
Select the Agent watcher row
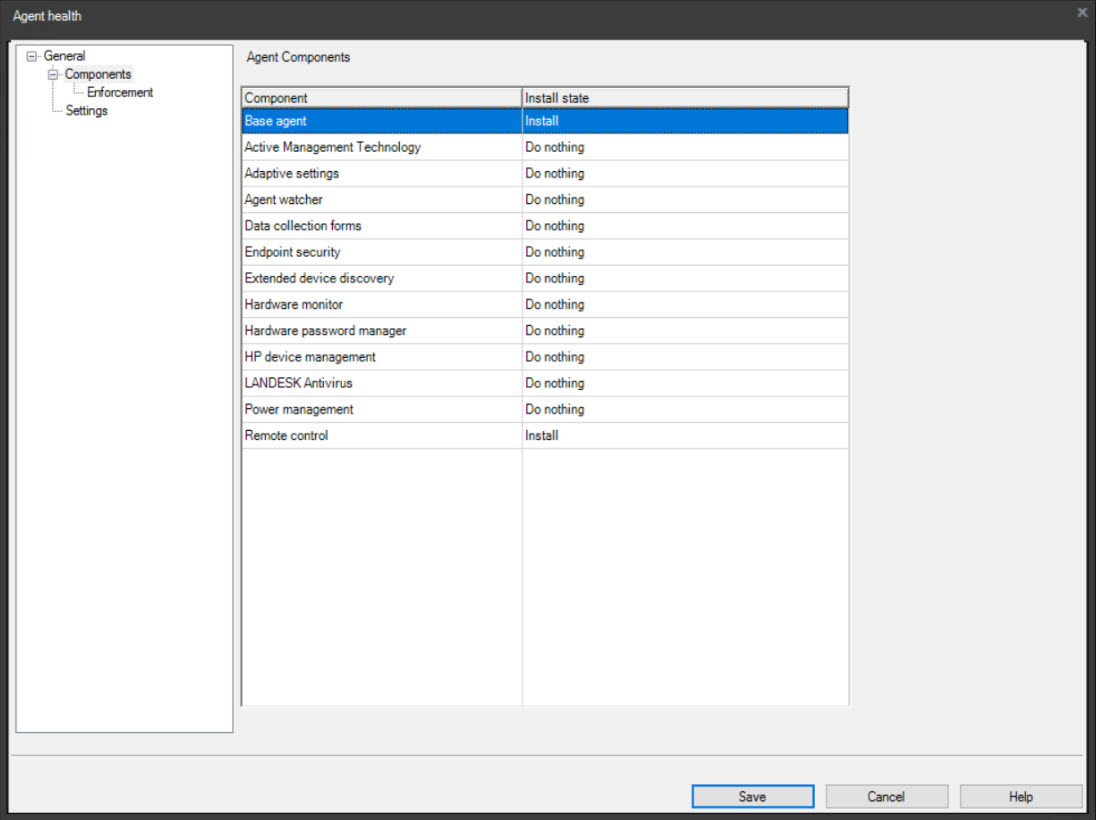380,199
